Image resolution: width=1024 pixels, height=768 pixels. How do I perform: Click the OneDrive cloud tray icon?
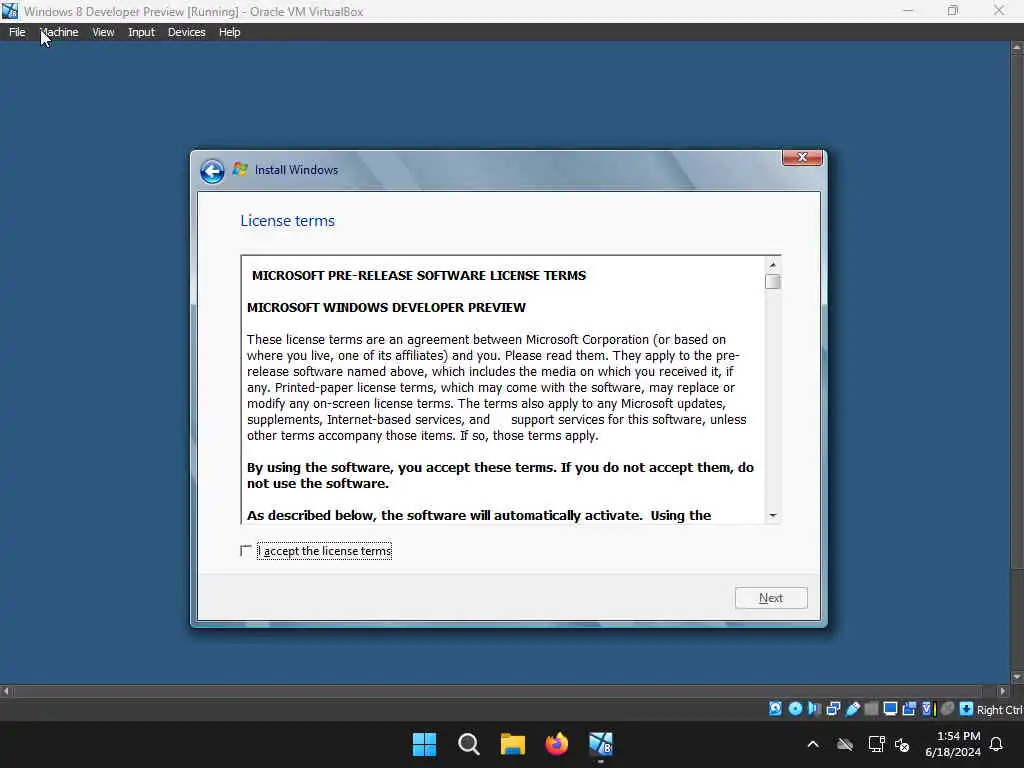pyautogui.click(x=845, y=744)
